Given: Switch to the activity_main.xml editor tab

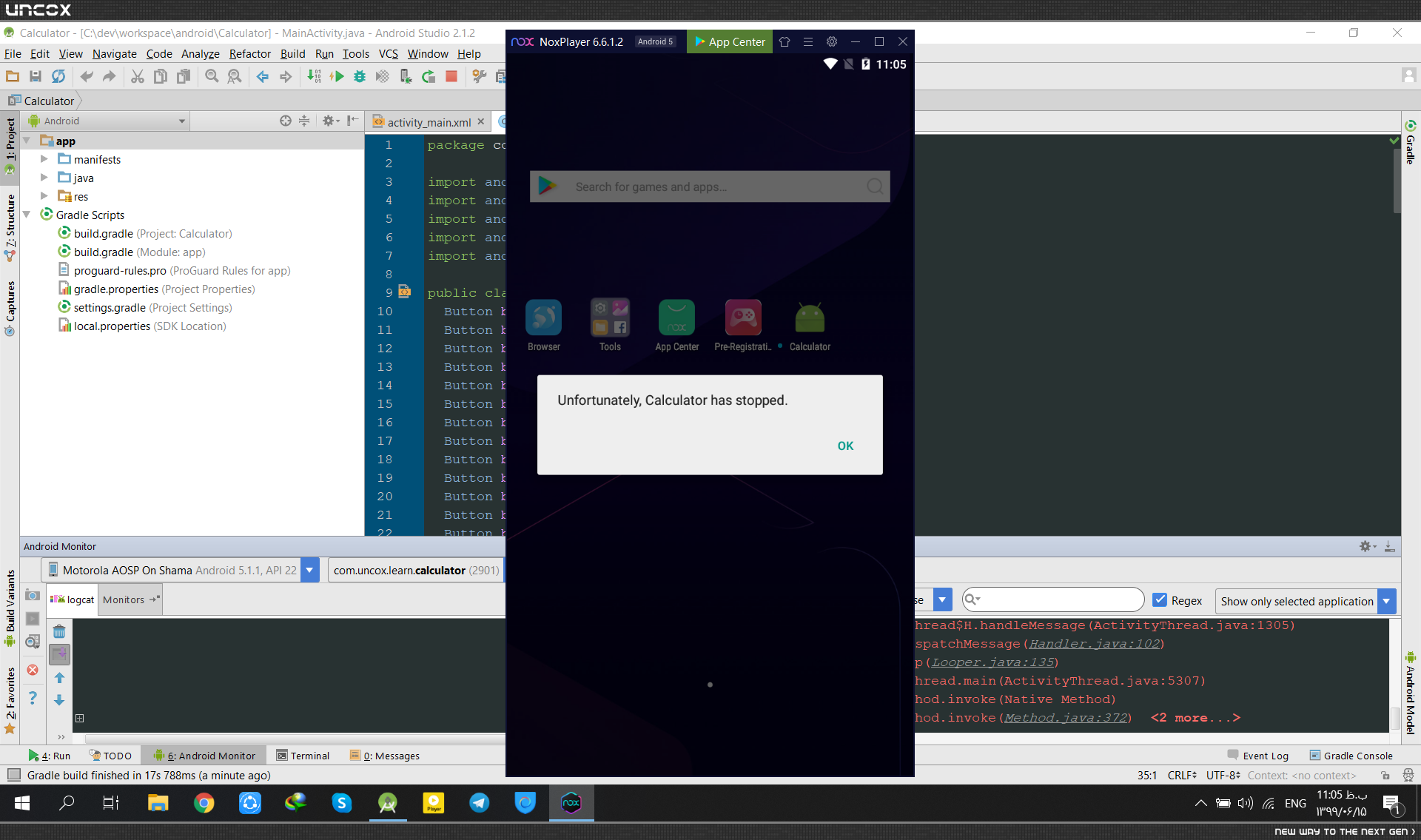Looking at the screenshot, I should pyautogui.click(x=429, y=122).
